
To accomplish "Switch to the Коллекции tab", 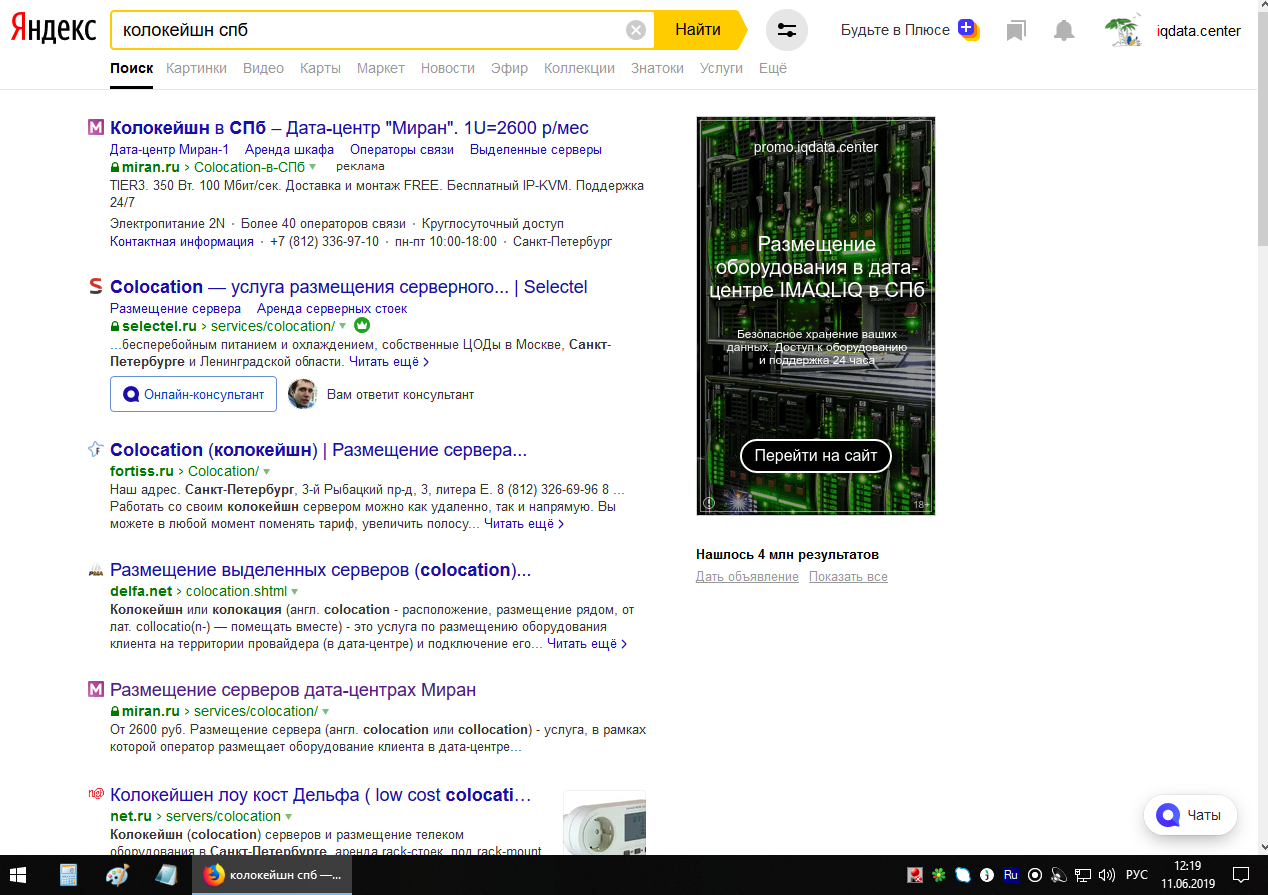I will tap(579, 68).
